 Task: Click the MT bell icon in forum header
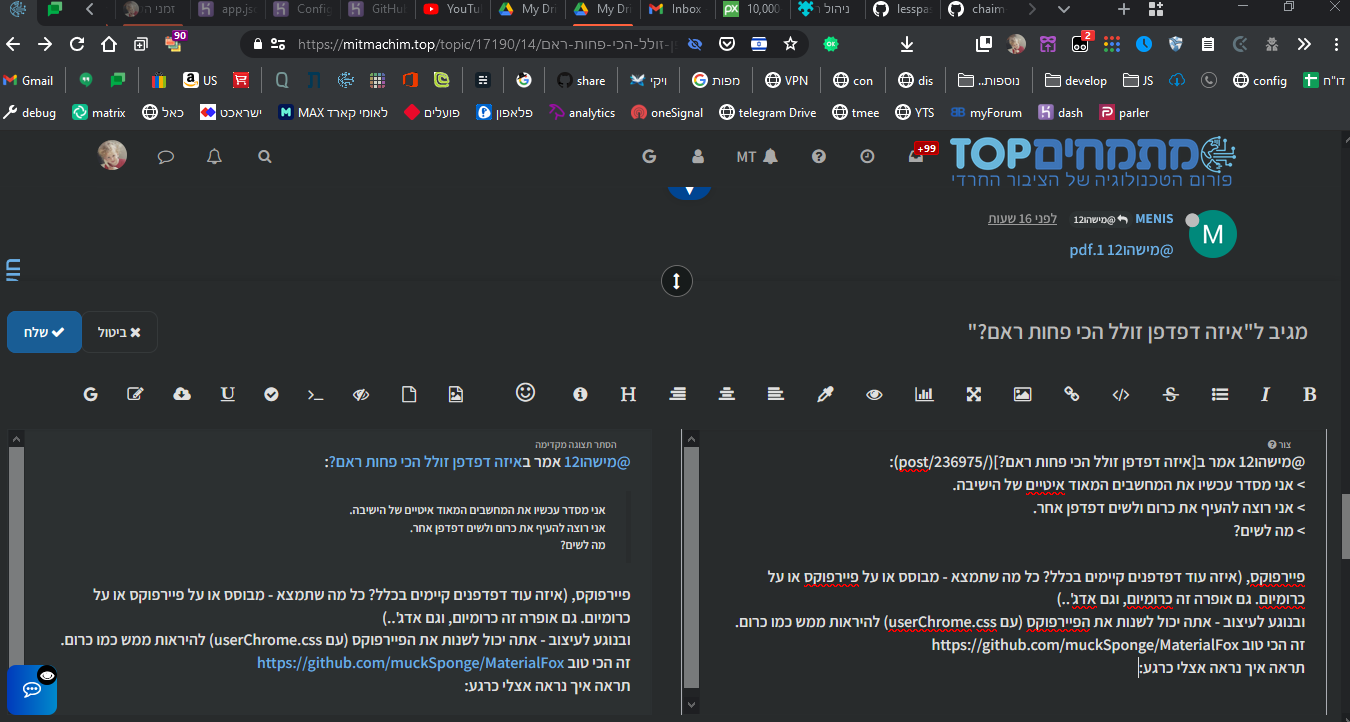[757, 157]
